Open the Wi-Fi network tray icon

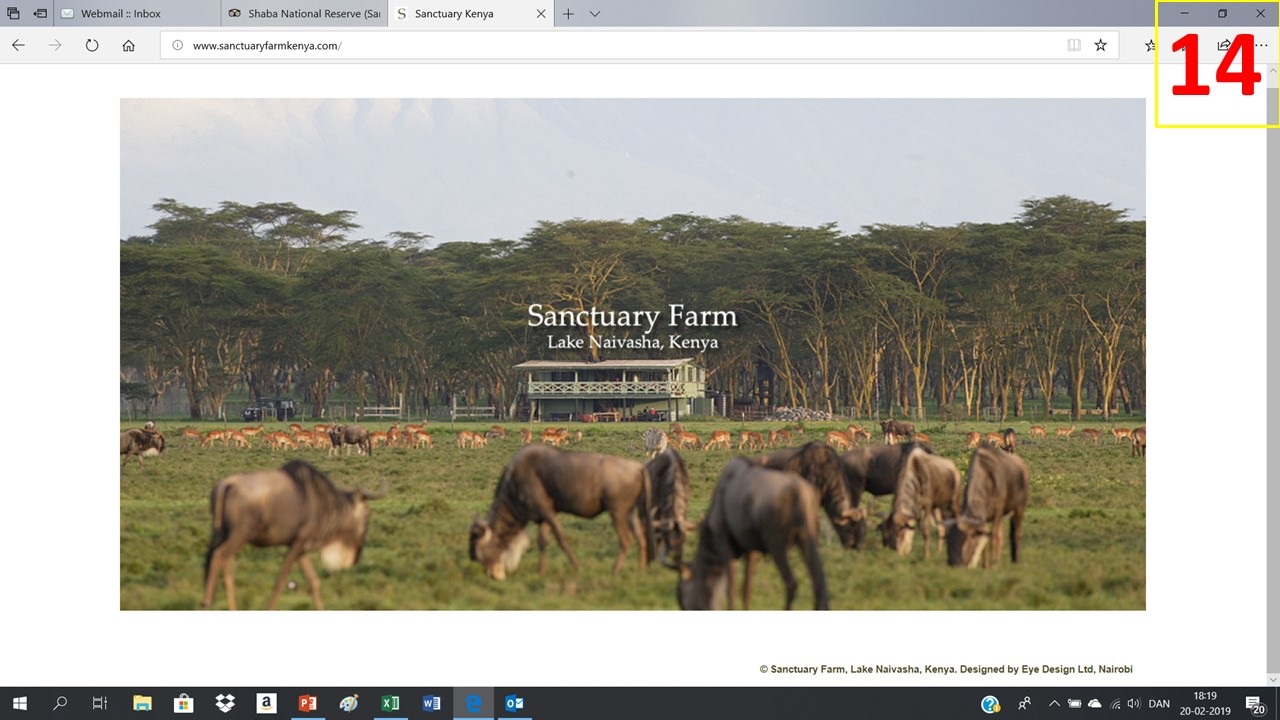click(1116, 704)
